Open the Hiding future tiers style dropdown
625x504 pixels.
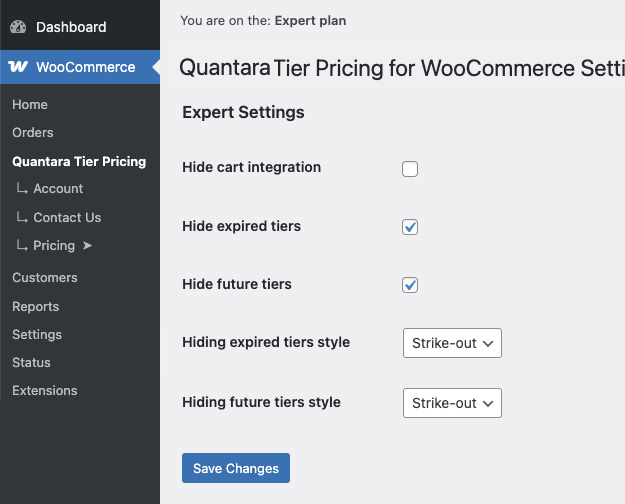pos(451,403)
